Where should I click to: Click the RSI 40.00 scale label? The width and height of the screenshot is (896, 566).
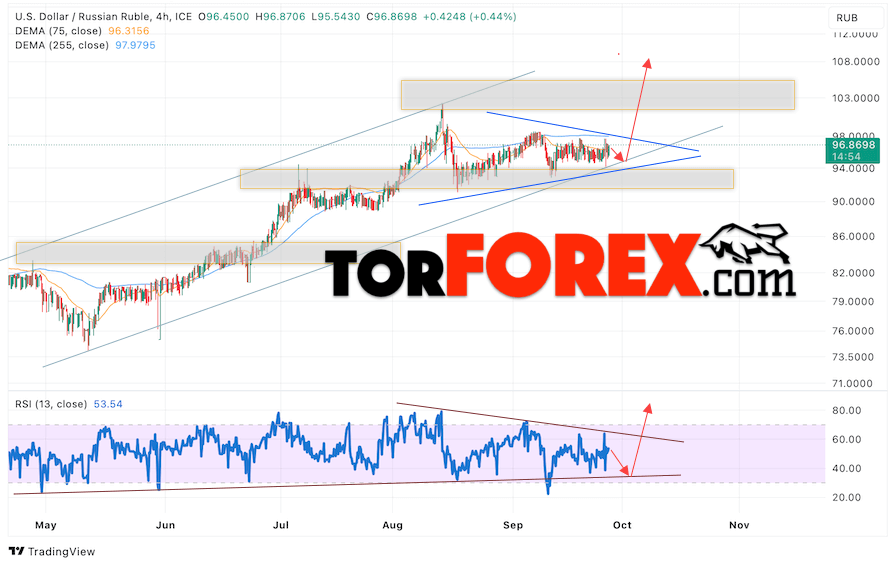847,468
